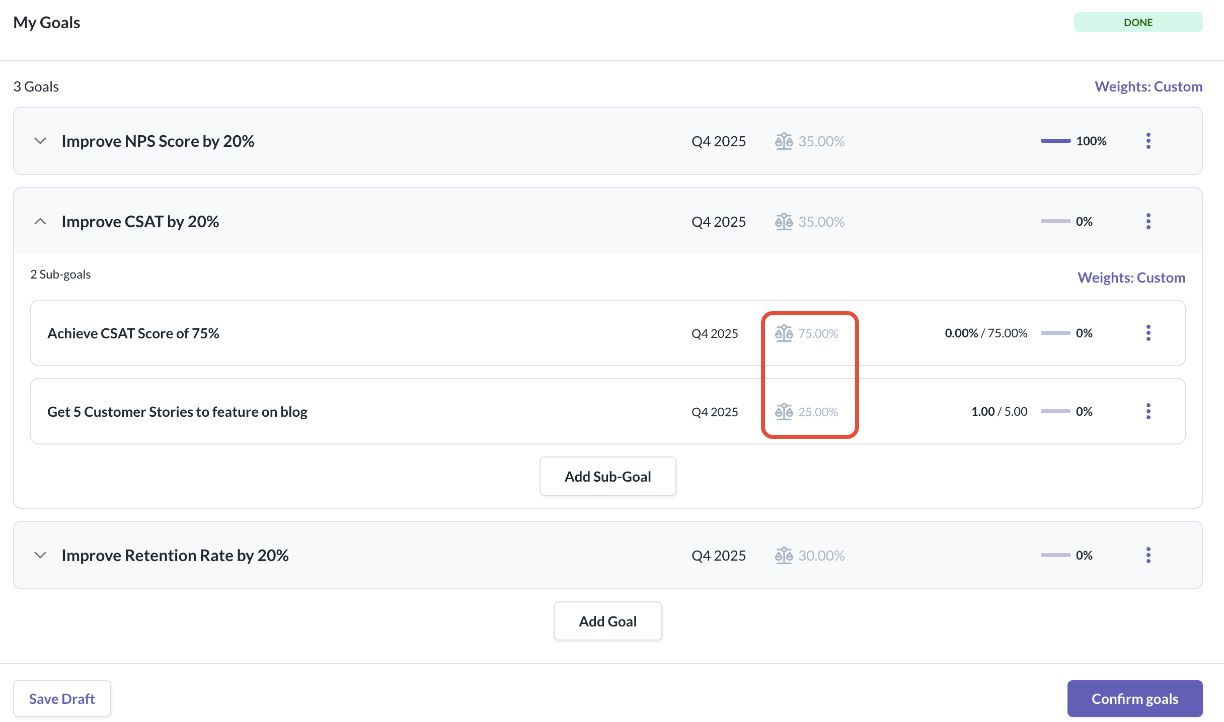Click the weight scale icon for Improve NPS Score
Viewport: 1224px width, 722px height.
(784, 141)
